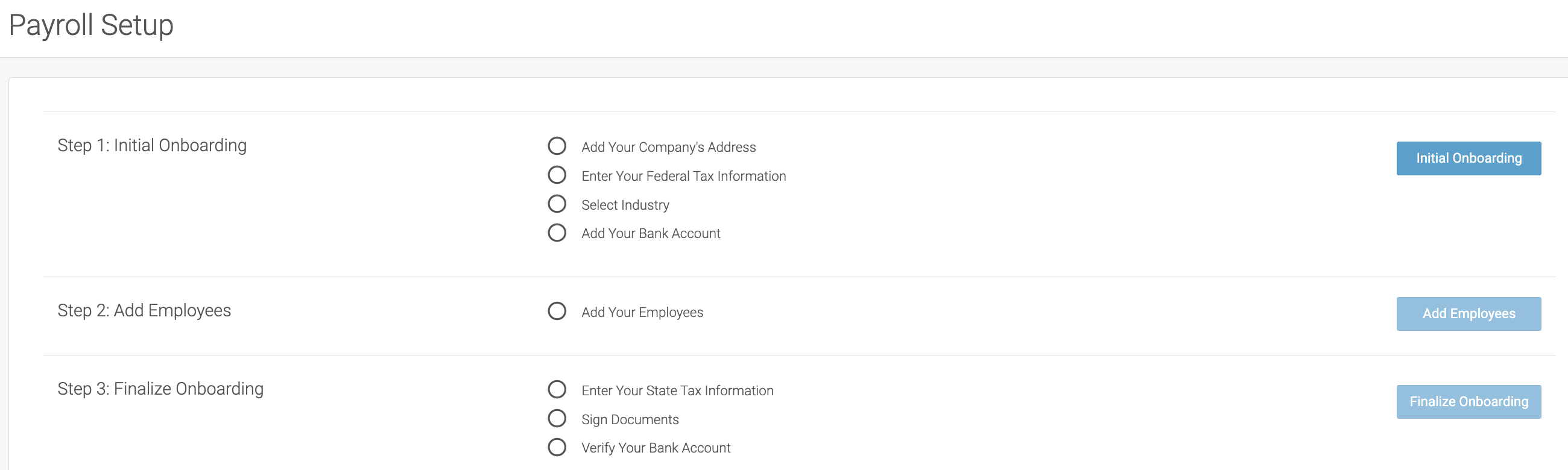
Task: Click the Sign Documents status circle
Action: tap(557, 418)
